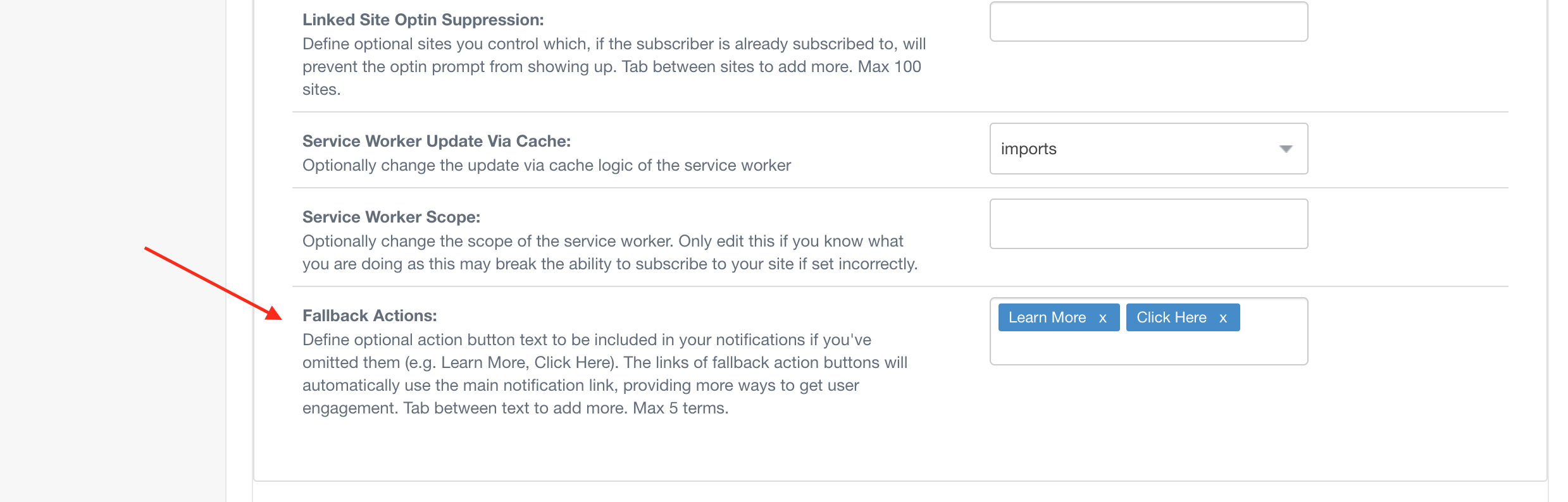
Task: Click the Fallback Actions heading
Action: coord(370,315)
